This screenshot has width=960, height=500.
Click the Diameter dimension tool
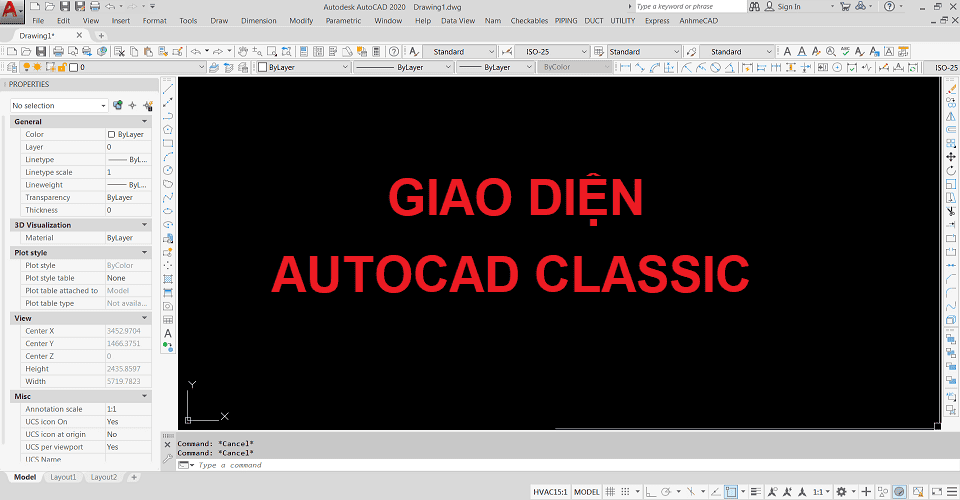click(x=715, y=67)
